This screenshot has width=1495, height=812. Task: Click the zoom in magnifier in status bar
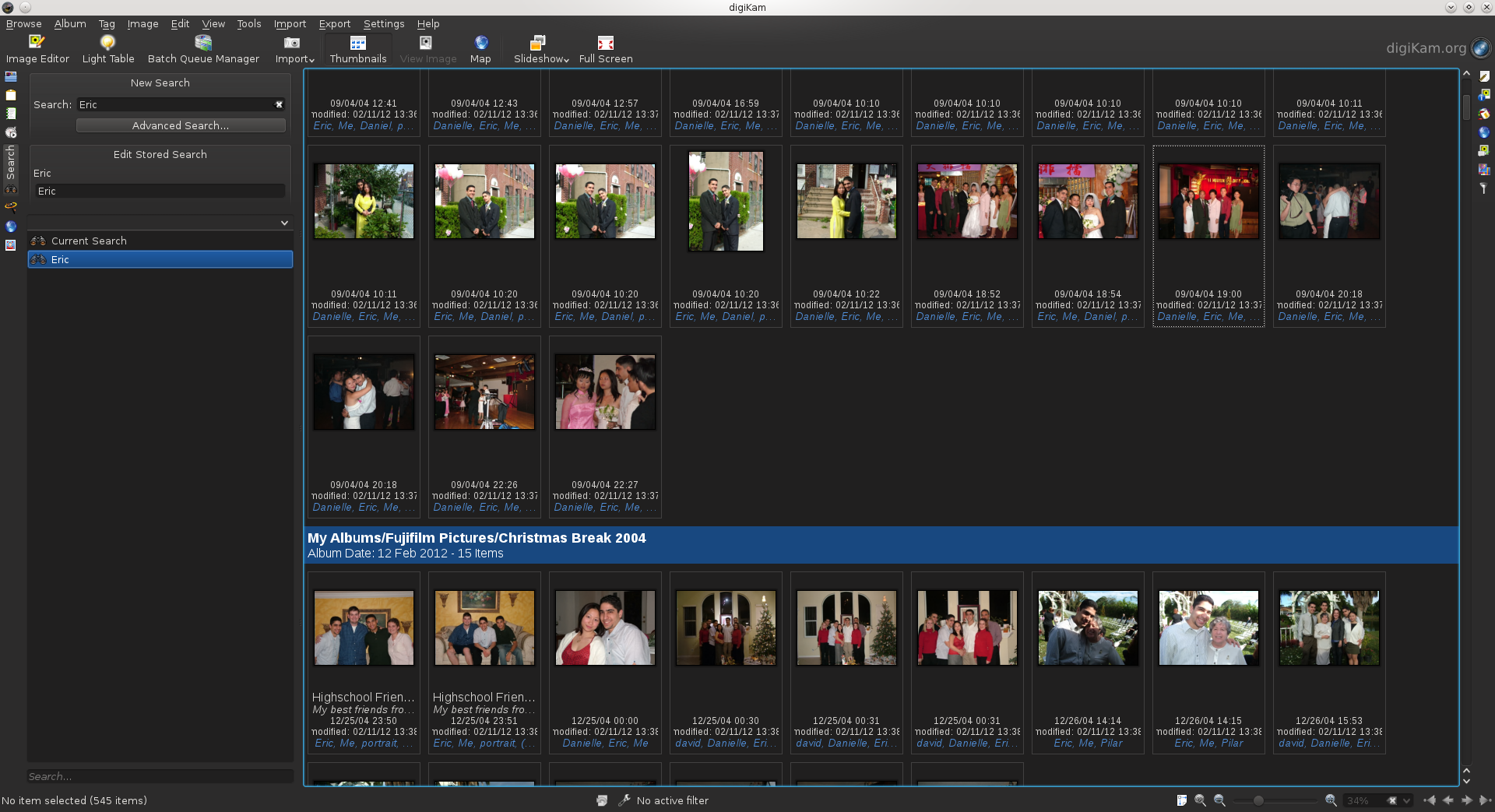pyautogui.click(x=1331, y=800)
